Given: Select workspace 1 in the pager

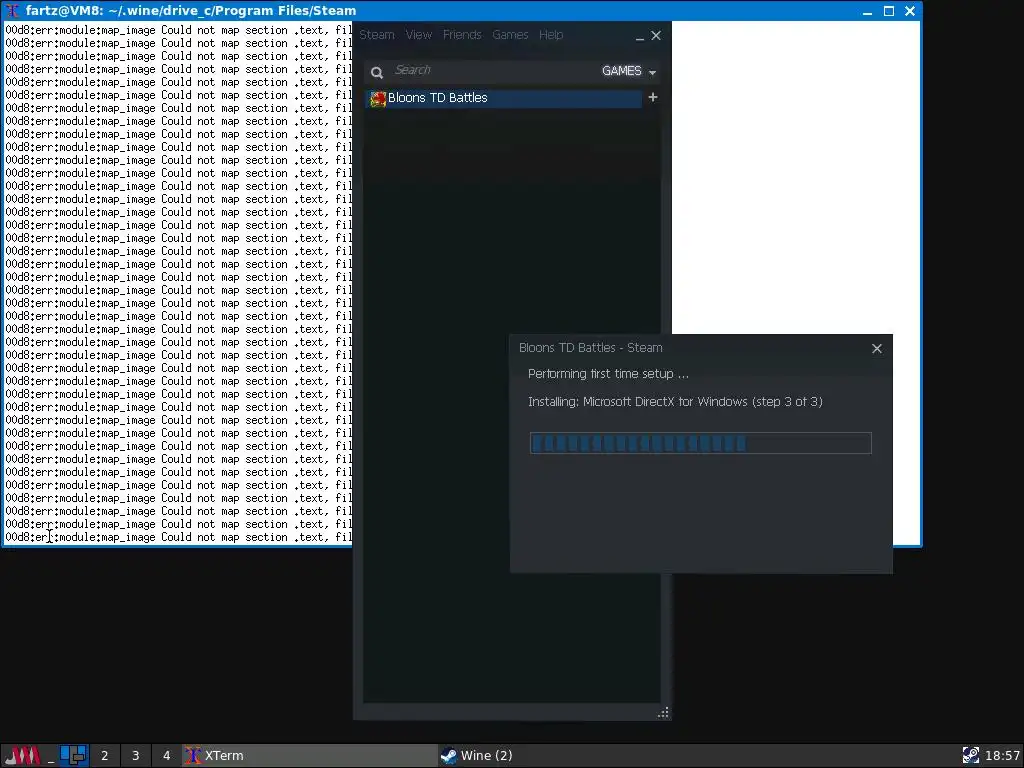Looking at the screenshot, I should click(x=74, y=756).
